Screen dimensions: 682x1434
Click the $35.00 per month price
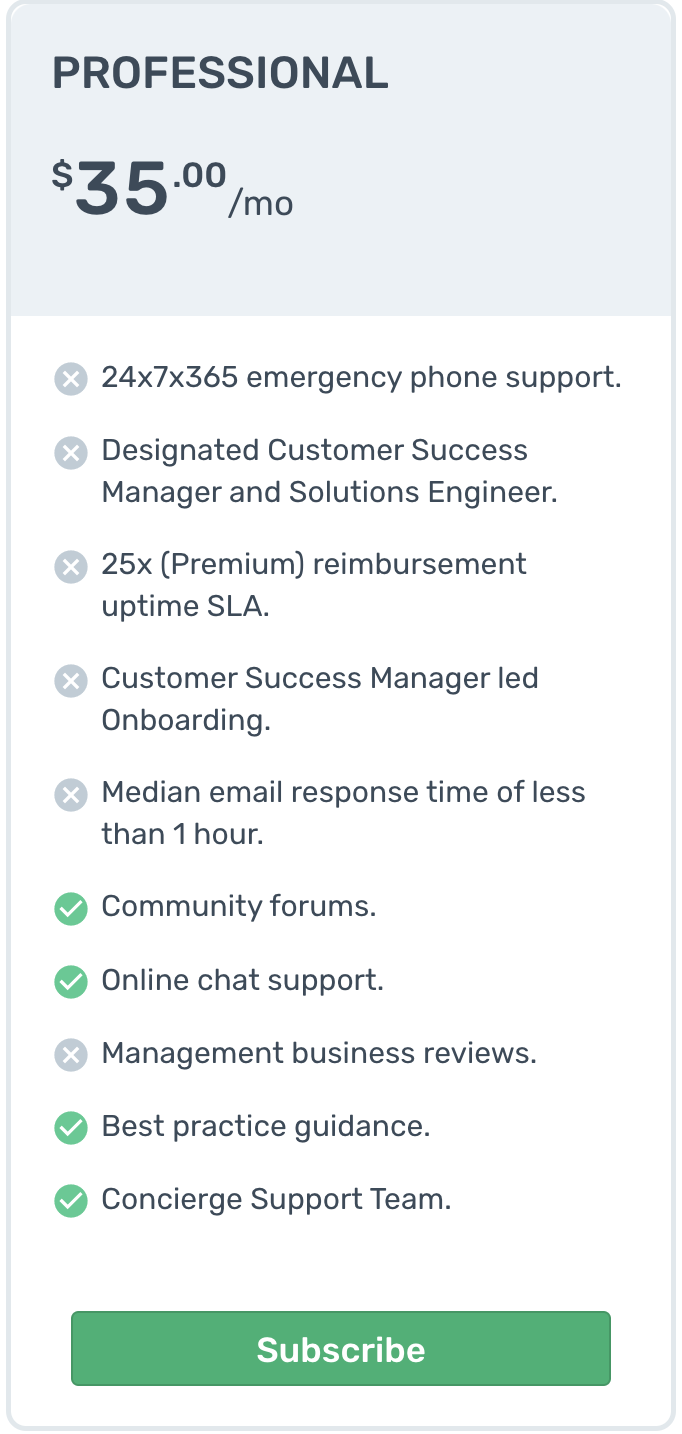pos(173,190)
